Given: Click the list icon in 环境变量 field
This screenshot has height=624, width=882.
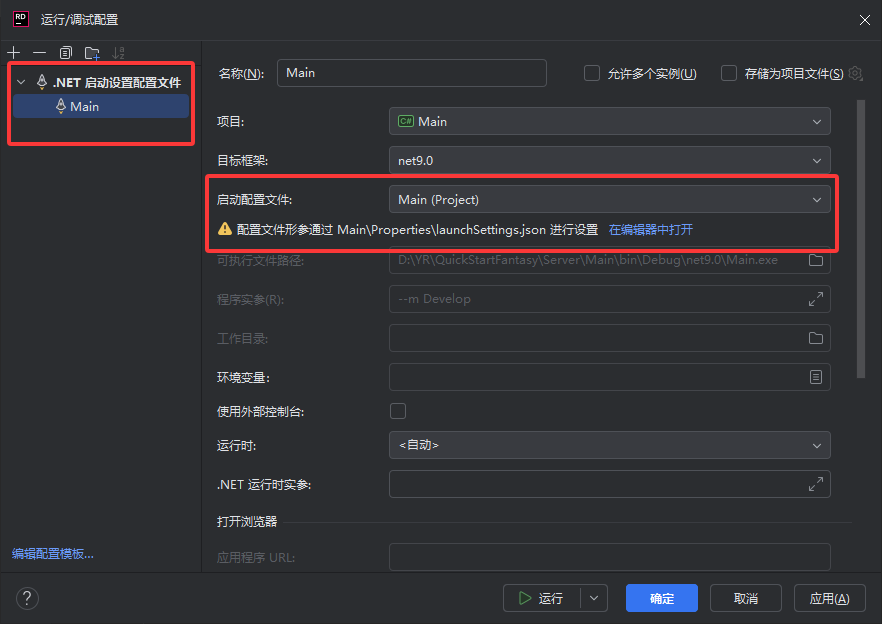Looking at the screenshot, I should click(816, 377).
